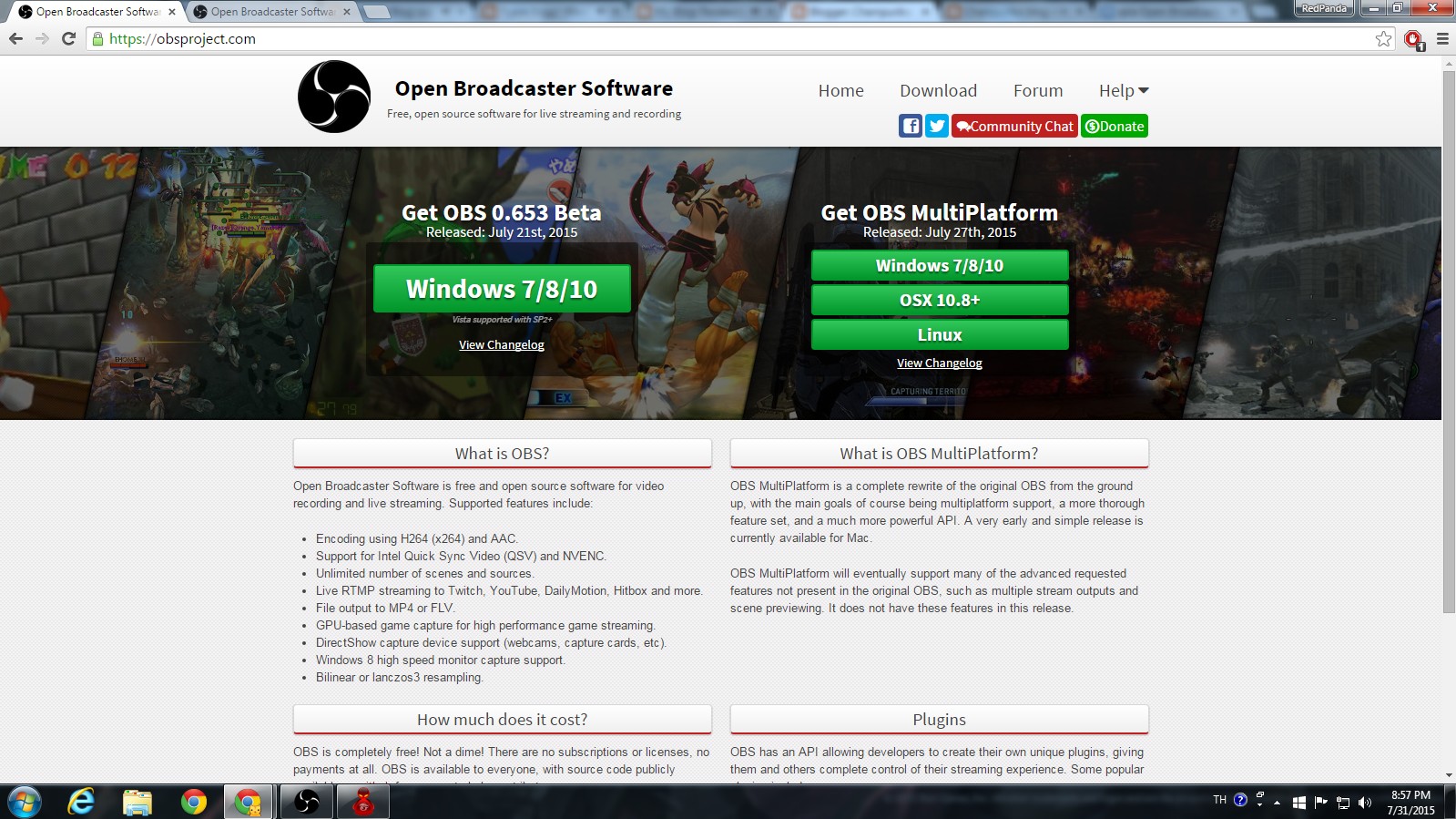
Task: Open the OBS Twitter page icon
Action: (937, 126)
